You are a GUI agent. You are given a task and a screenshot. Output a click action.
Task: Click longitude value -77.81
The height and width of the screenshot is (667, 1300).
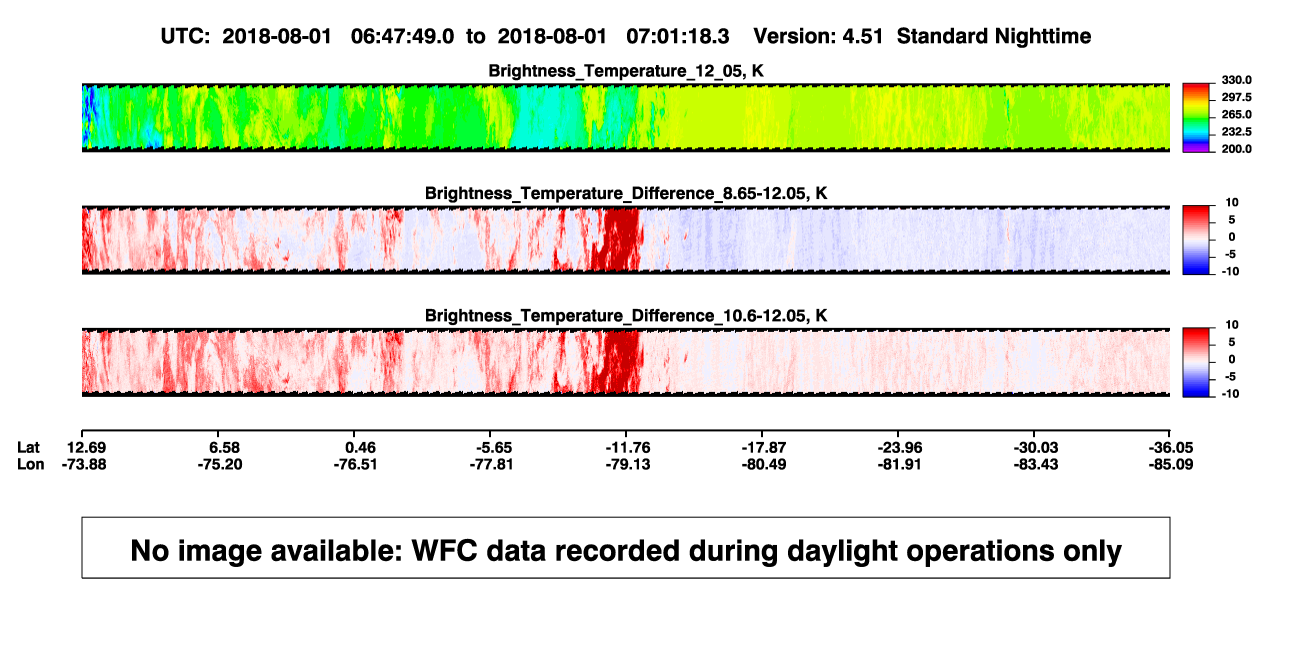point(490,464)
